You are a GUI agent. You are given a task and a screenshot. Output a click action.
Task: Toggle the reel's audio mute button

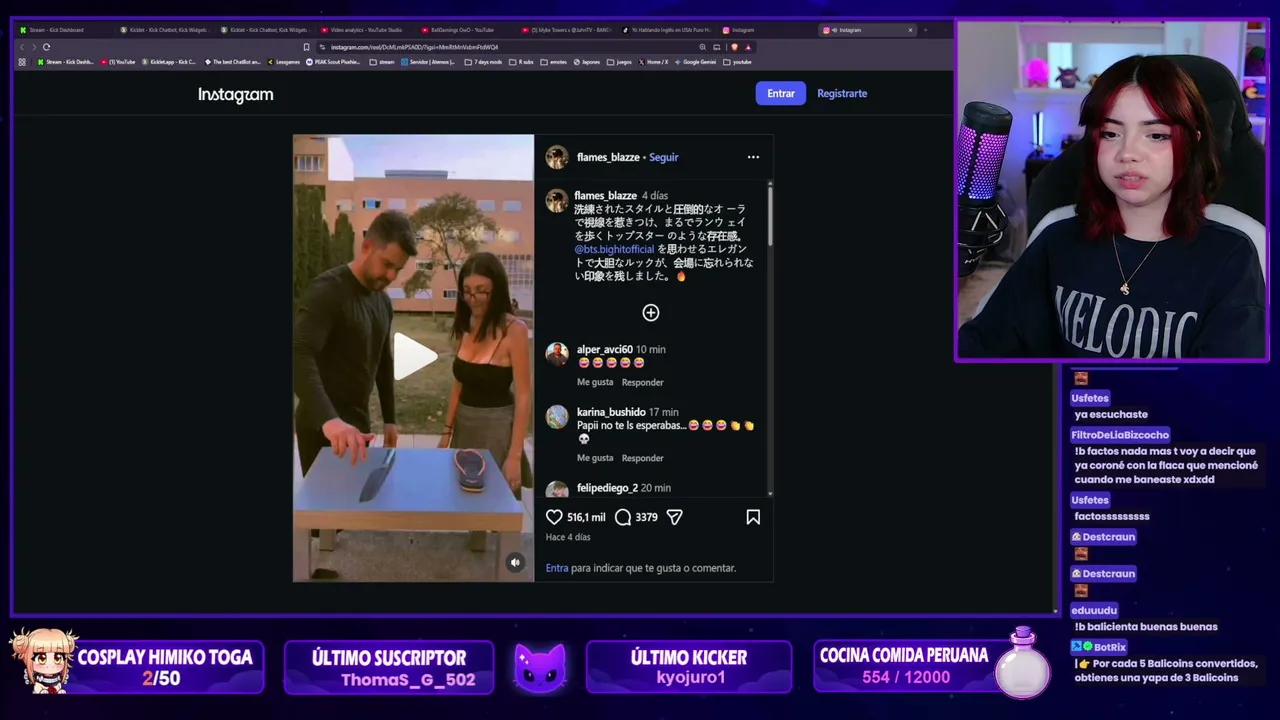pyautogui.click(x=515, y=562)
